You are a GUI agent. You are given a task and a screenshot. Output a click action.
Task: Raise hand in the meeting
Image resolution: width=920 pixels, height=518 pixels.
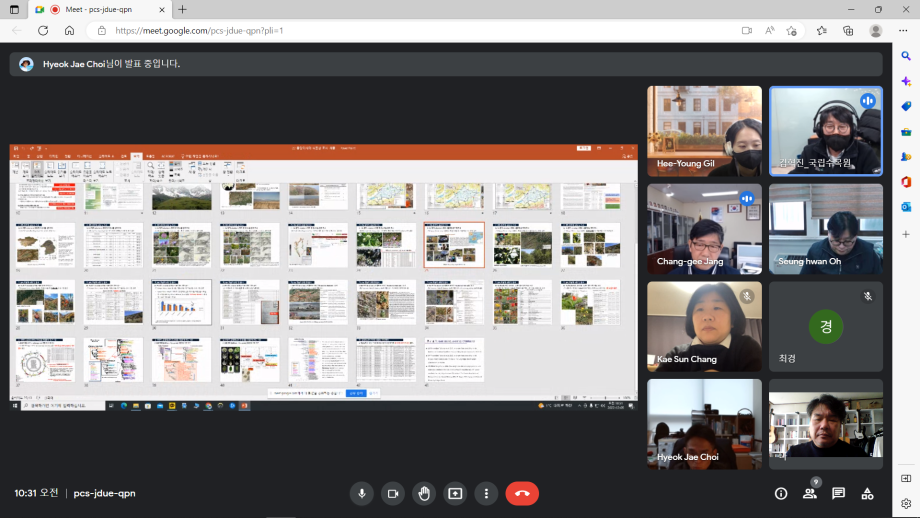[x=424, y=493]
